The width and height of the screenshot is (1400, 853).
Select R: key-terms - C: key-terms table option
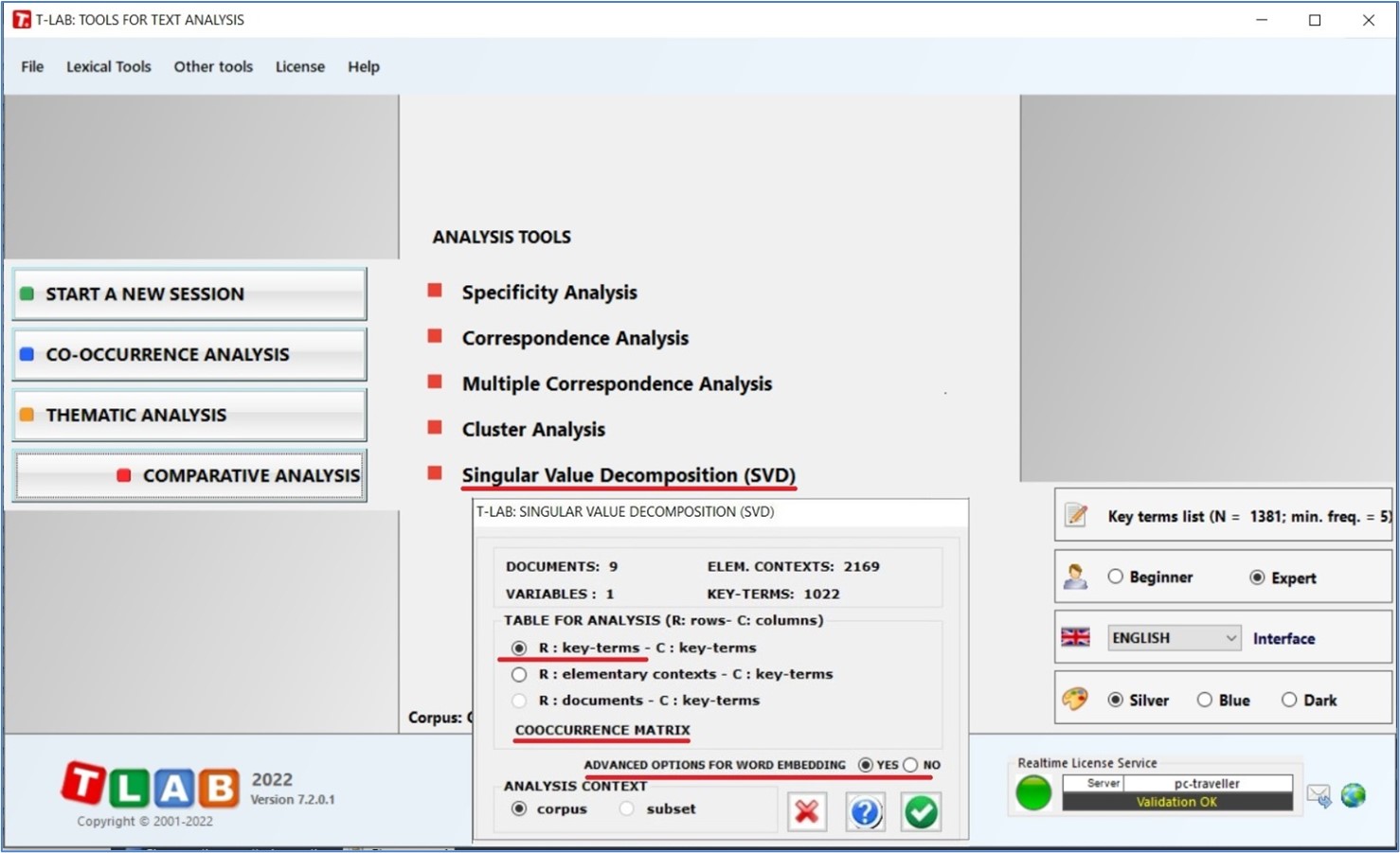[x=519, y=648]
